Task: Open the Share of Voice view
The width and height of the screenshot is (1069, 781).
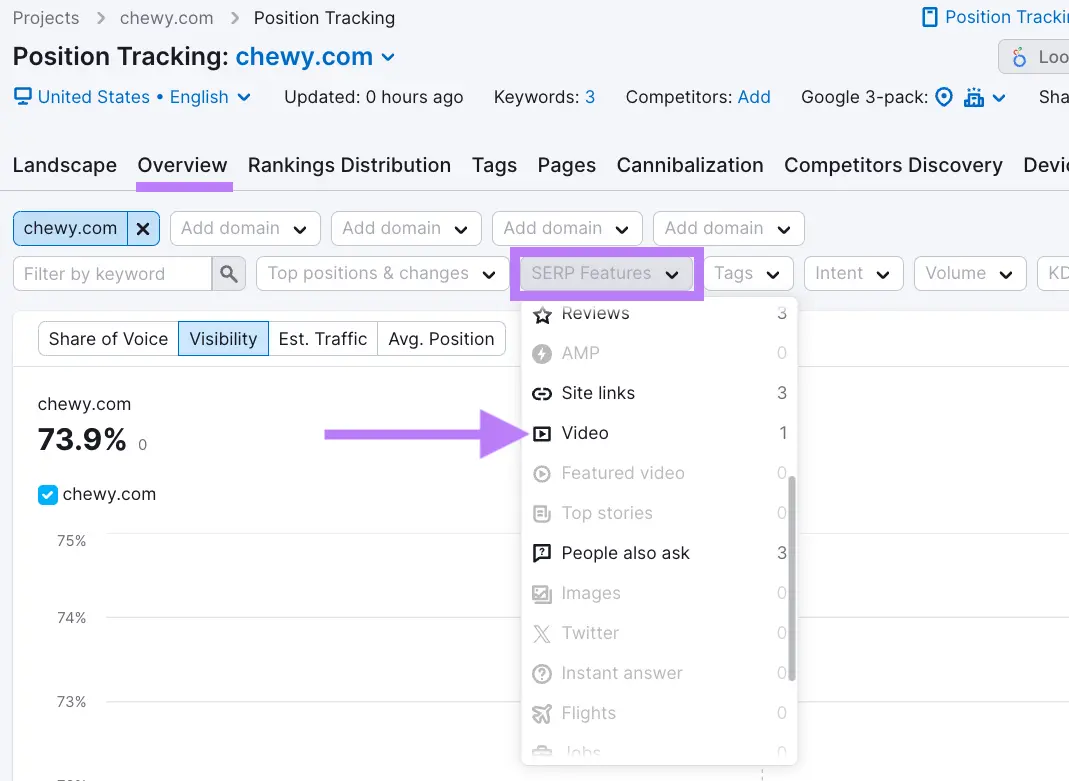Action: [x=107, y=339]
